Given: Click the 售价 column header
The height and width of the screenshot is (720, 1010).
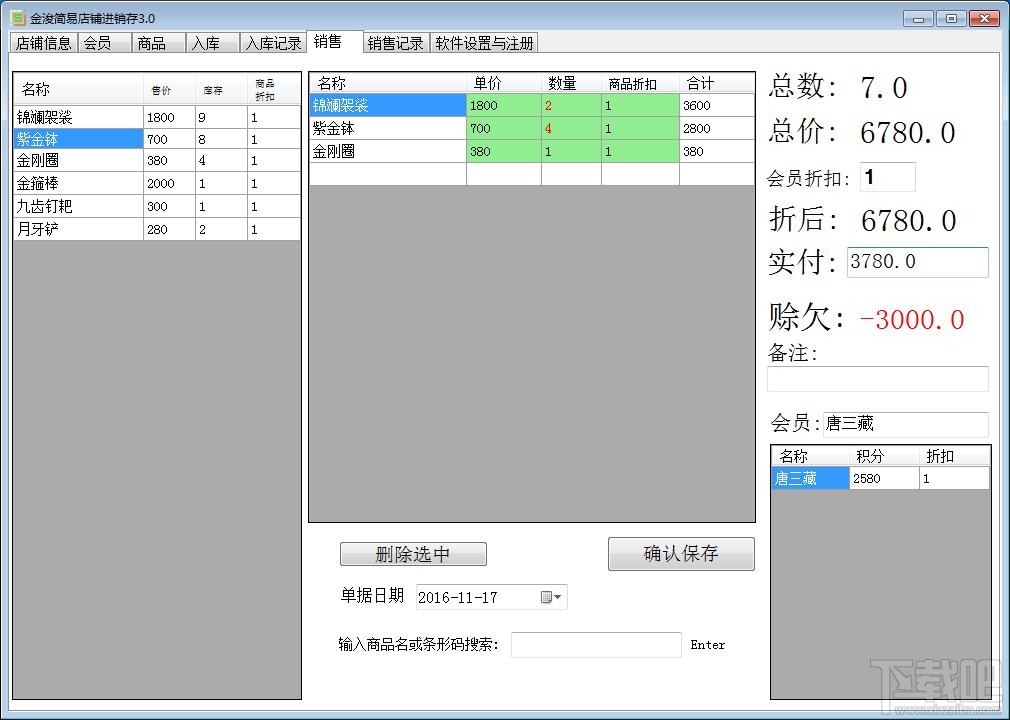Looking at the screenshot, I should 169,89.
